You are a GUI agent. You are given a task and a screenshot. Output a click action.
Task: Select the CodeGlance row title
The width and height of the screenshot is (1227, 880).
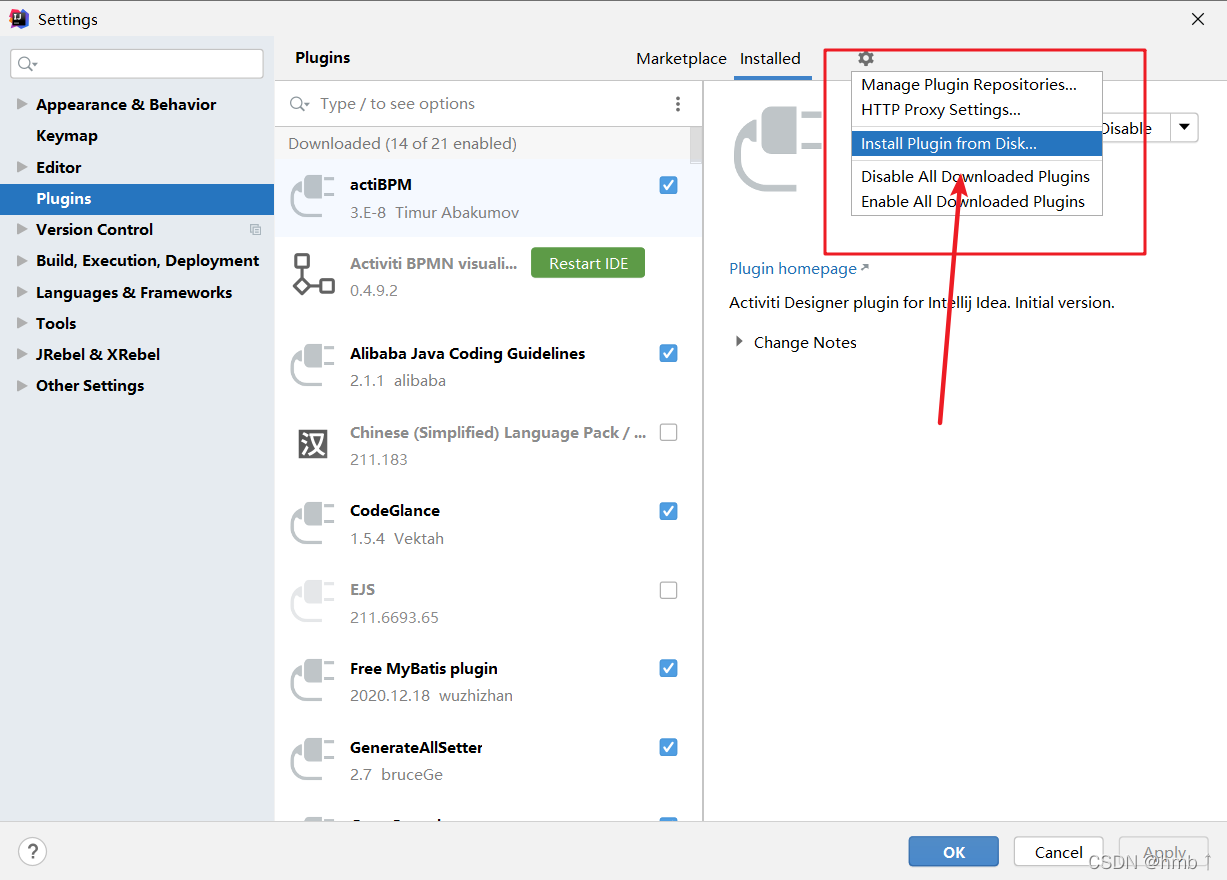(395, 511)
